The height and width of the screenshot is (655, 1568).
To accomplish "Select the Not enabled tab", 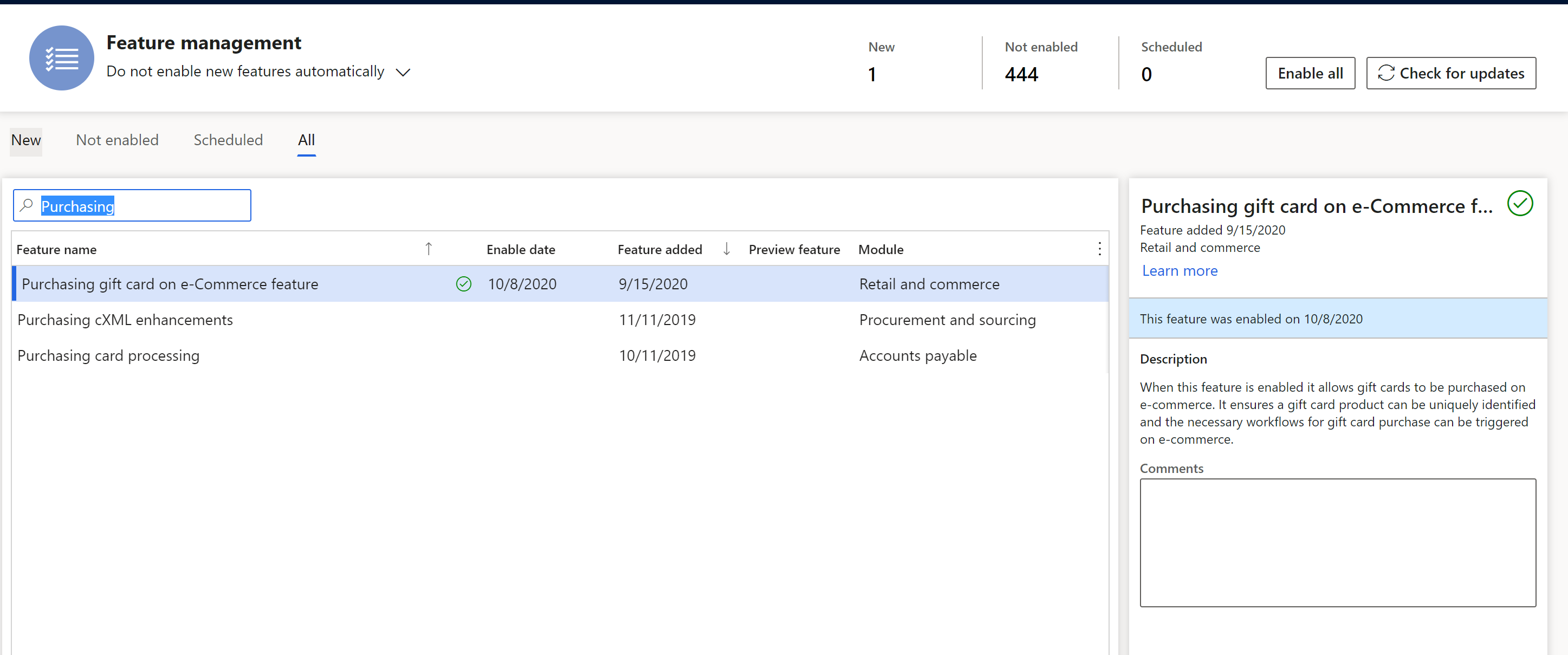I will [116, 140].
